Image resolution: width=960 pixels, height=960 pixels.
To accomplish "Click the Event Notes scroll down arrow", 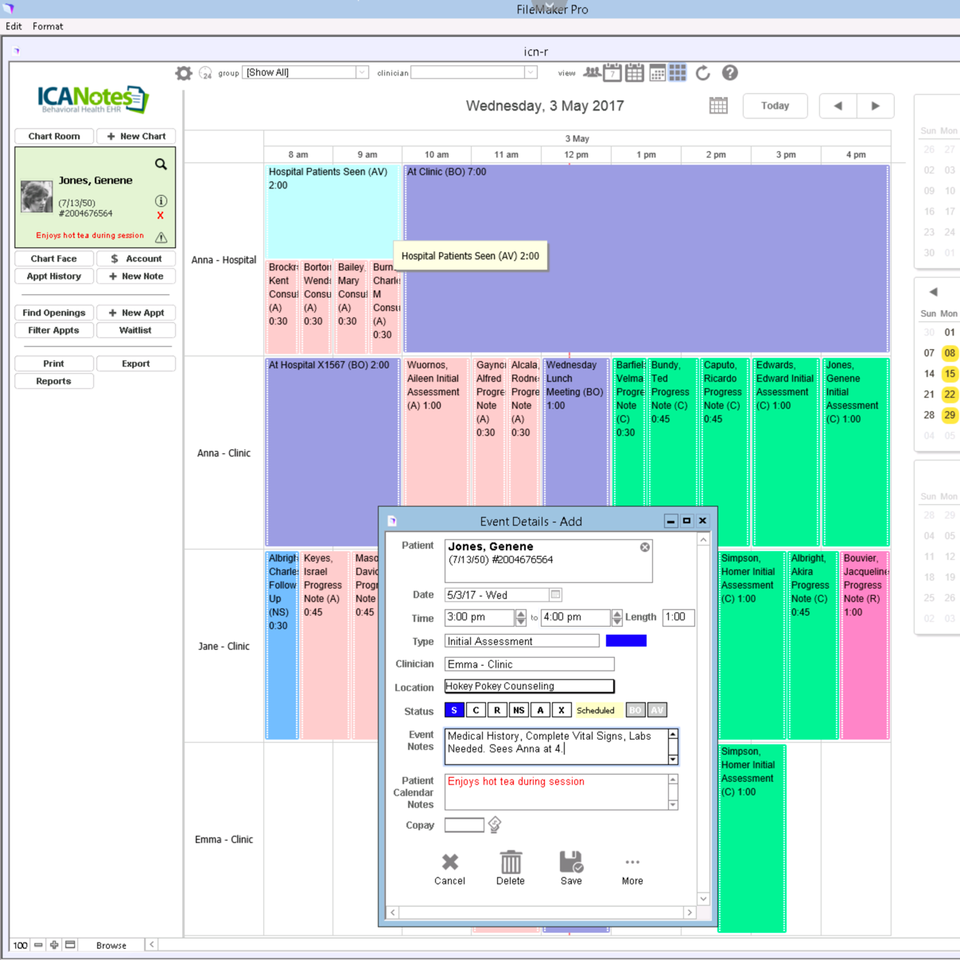I will click(x=673, y=760).
